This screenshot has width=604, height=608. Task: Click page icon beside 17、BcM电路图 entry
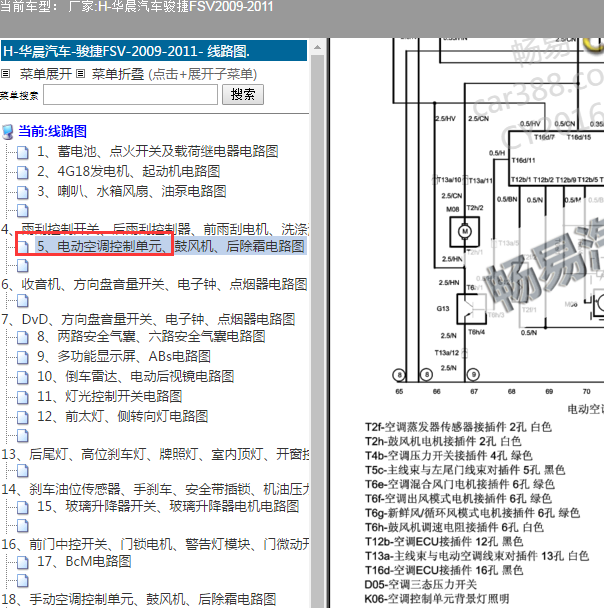coord(22,562)
